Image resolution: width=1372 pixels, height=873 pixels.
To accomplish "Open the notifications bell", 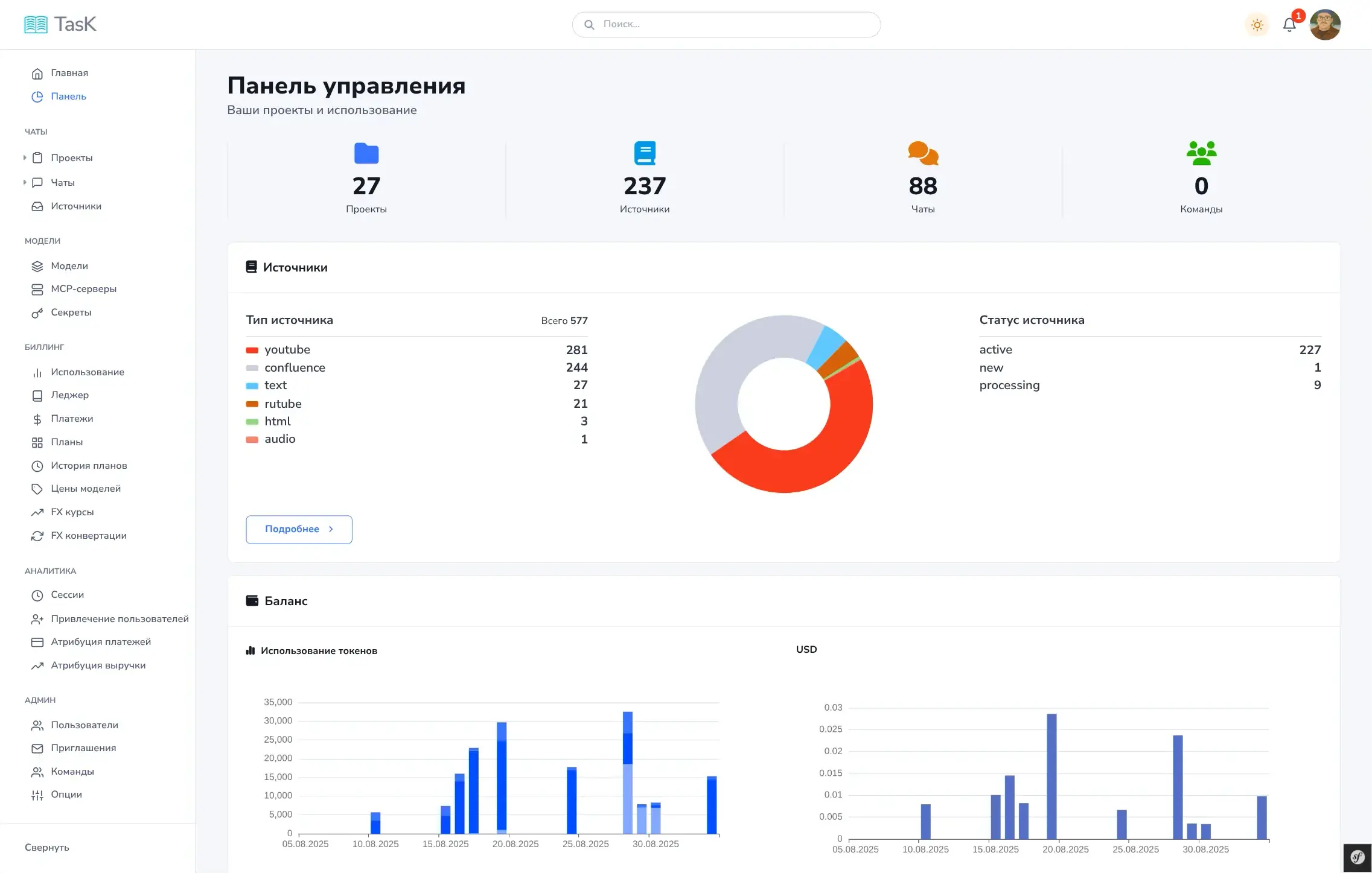I will 1289,25.
